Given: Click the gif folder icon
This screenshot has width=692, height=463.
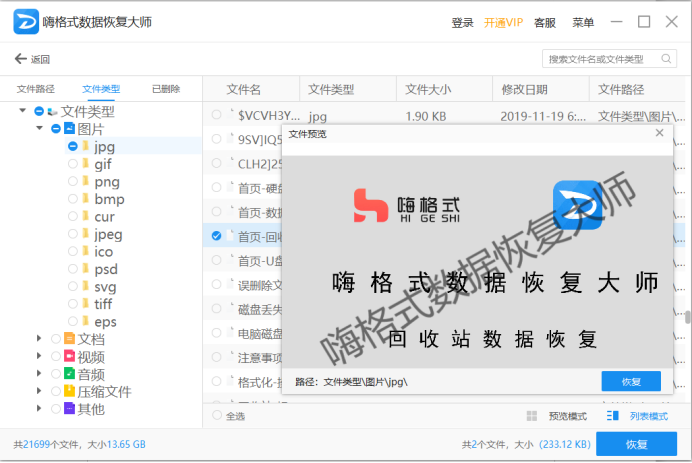Looking at the screenshot, I should (x=86, y=163).
